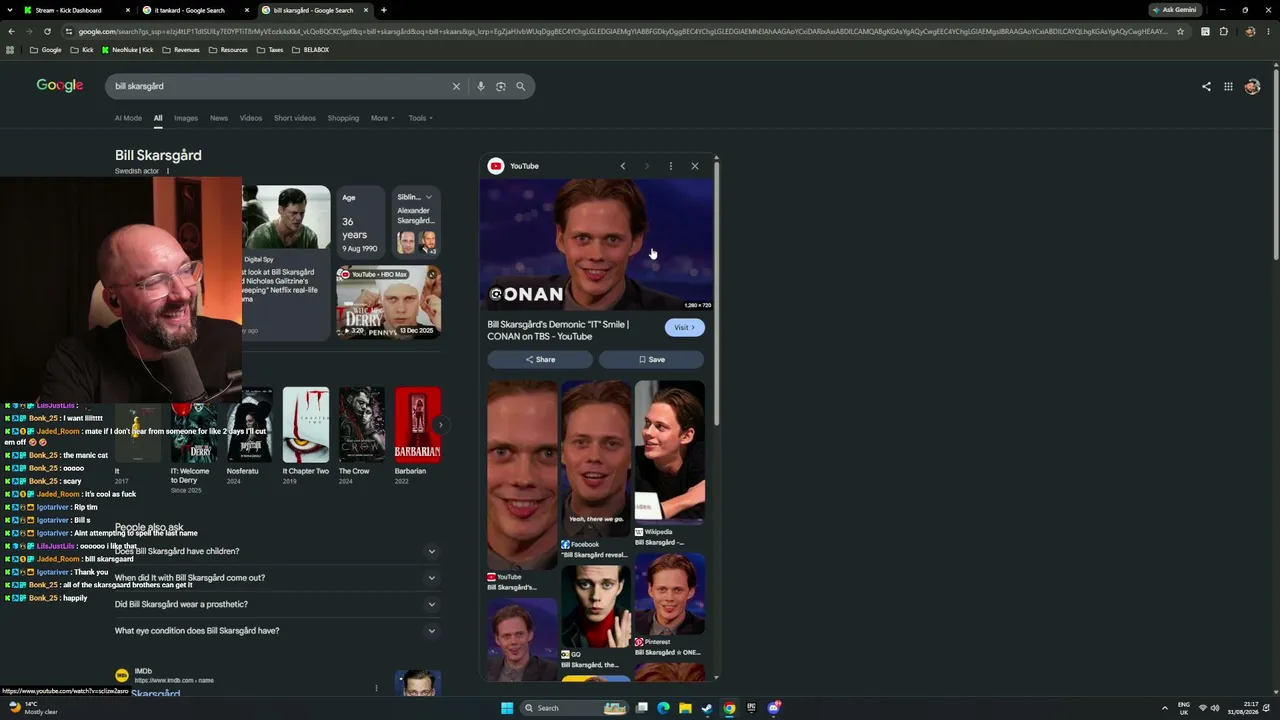The width and height of the screenshot is (1280, 720).
Task: Switch to the Short videos tab
Action: pyautogui.click(x=295, y=118)
